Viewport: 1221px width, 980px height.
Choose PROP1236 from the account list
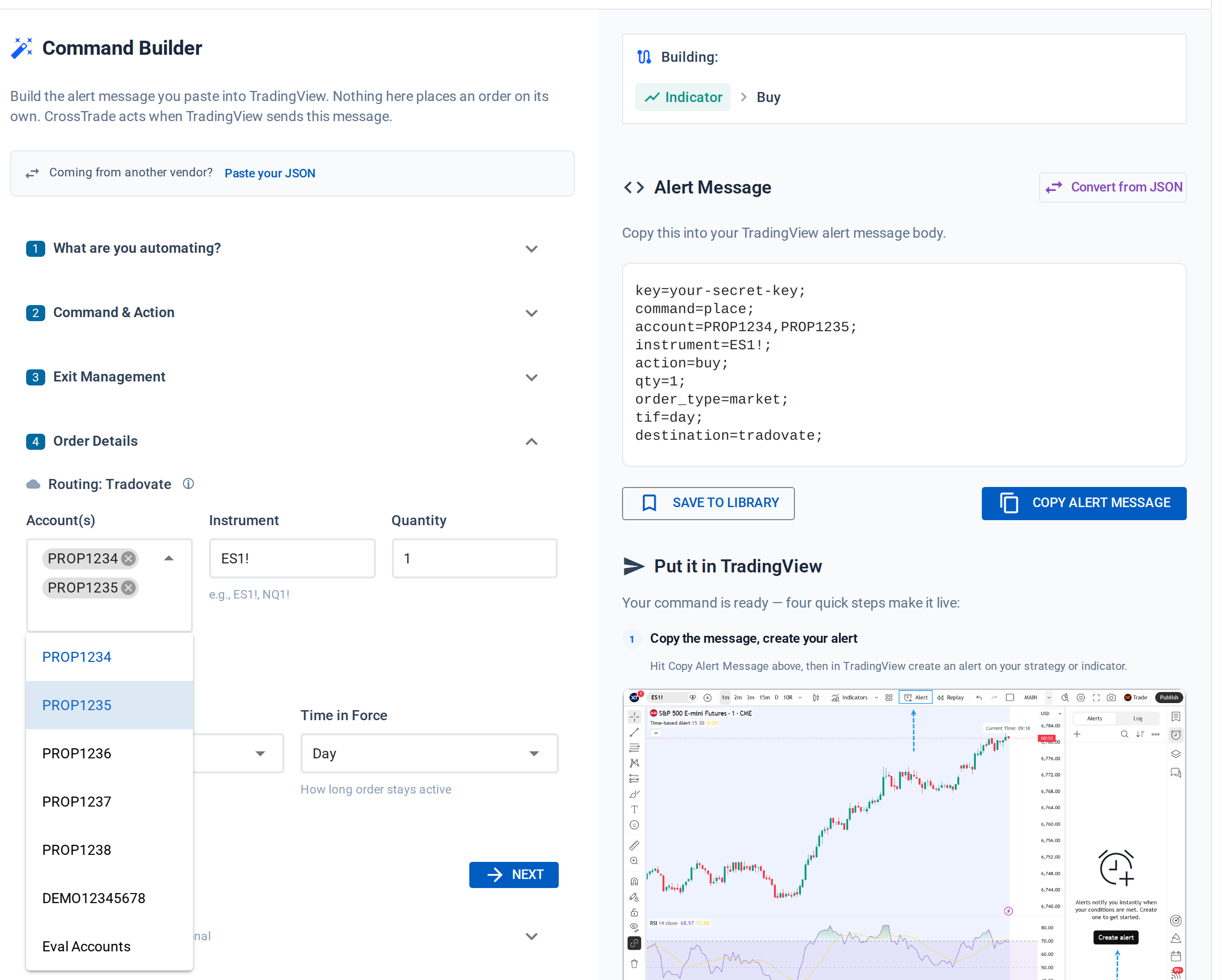point(110,753)
